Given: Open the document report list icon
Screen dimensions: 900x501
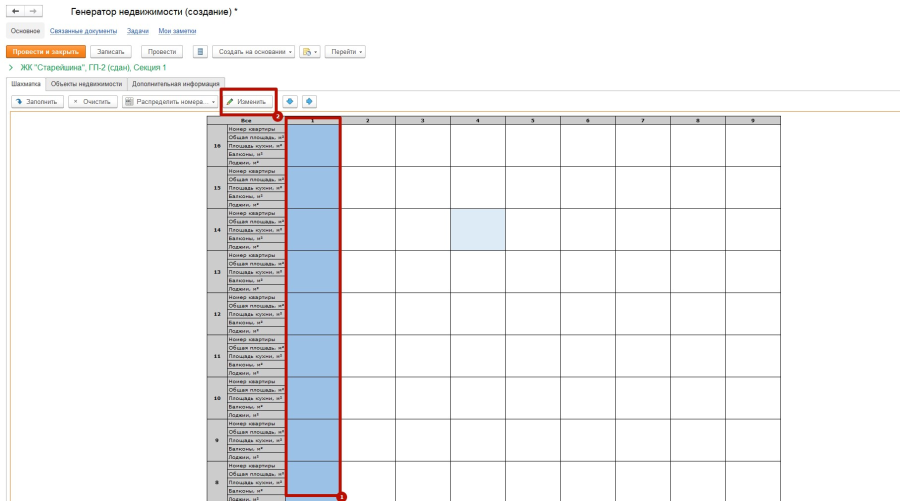Looking at the screenshot, I should (200, 51).
